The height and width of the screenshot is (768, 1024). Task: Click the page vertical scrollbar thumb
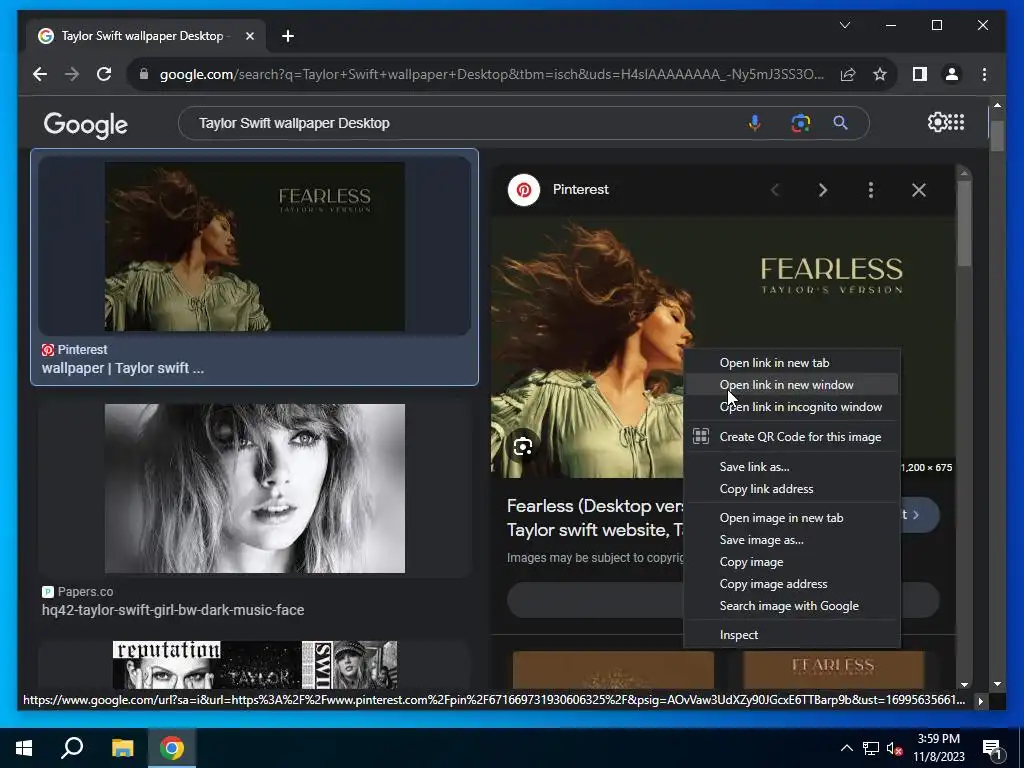click(x=997, y=135)
